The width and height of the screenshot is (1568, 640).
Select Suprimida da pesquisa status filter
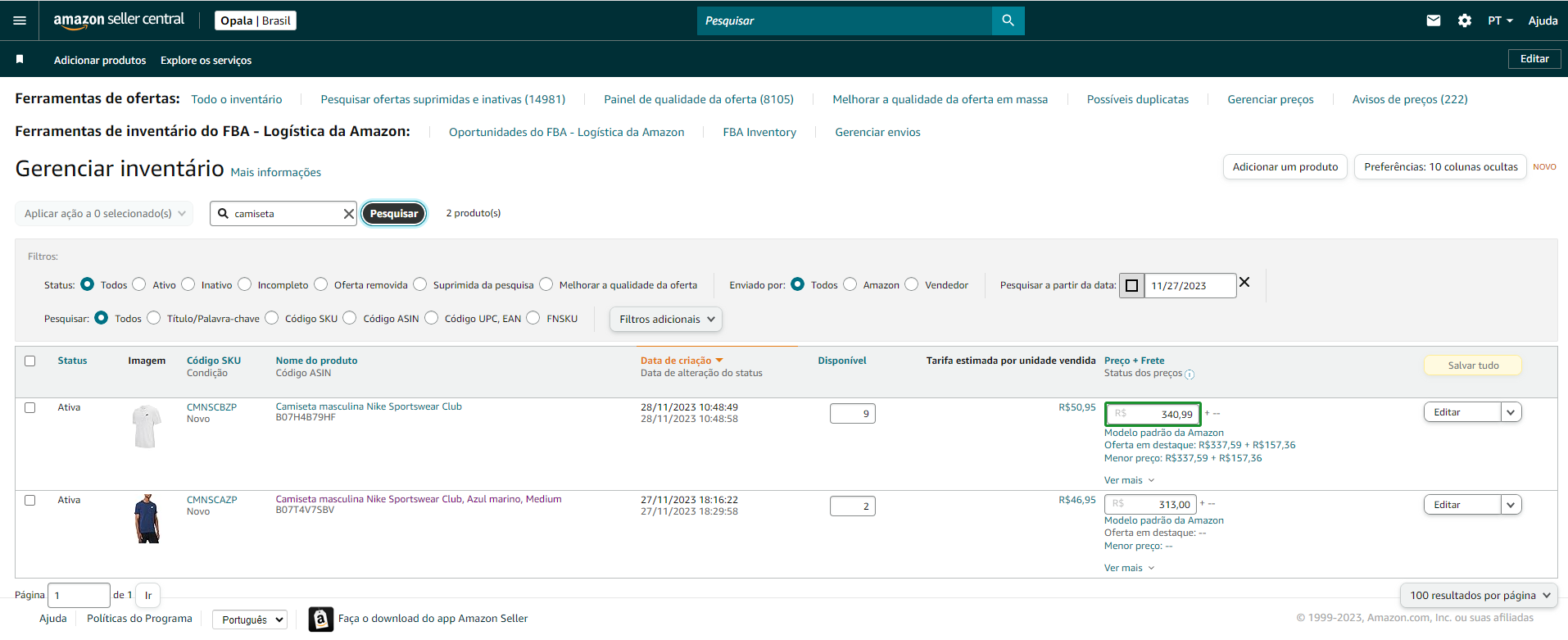[420, 284]
